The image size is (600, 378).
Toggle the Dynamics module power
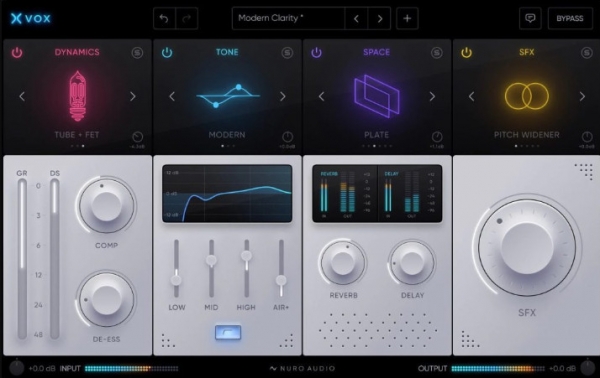pyautogui.click(x=17, y=52)
